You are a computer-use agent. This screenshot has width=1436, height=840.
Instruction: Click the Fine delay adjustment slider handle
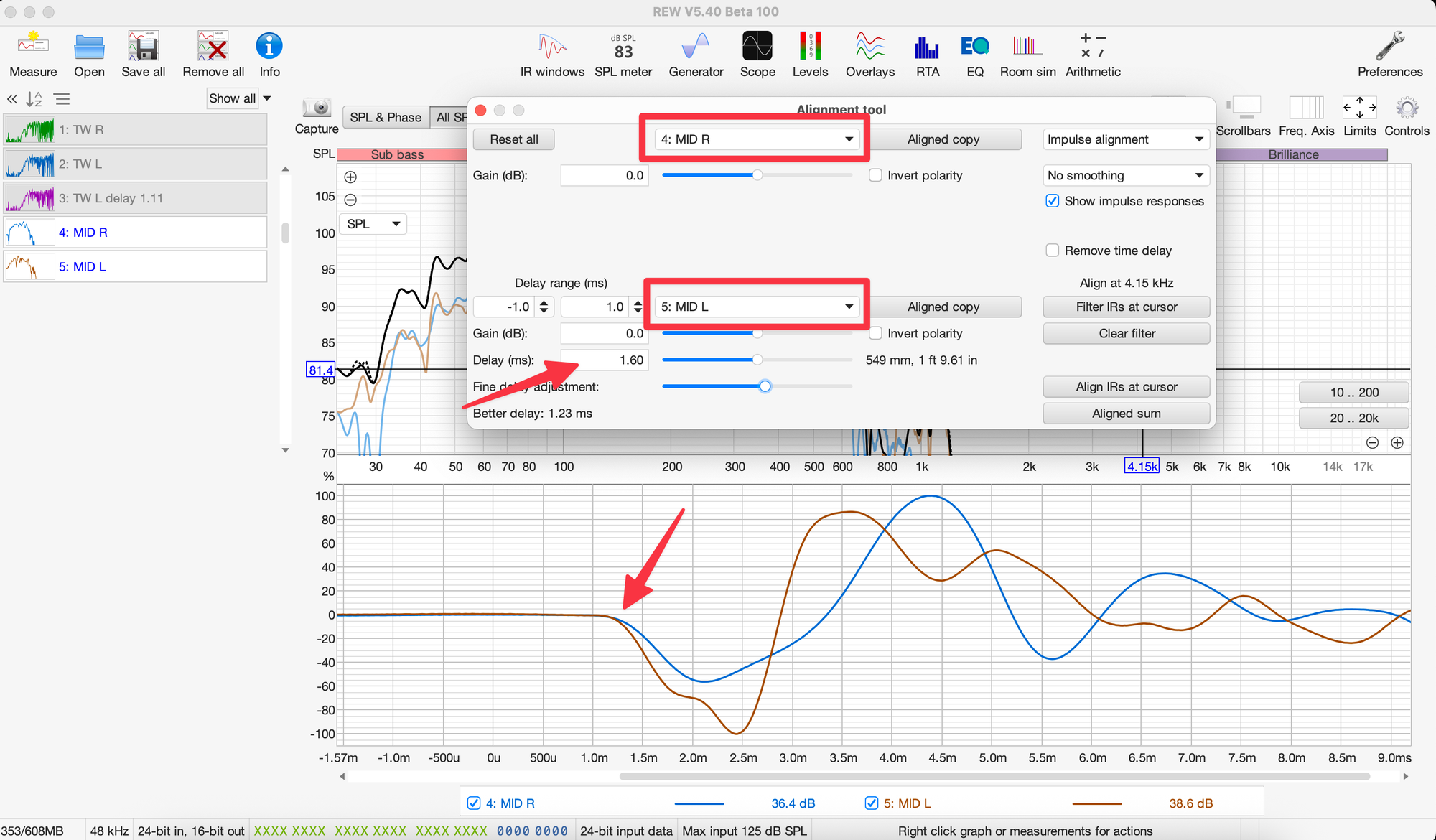pyautogui.click(x=765, y=387)
